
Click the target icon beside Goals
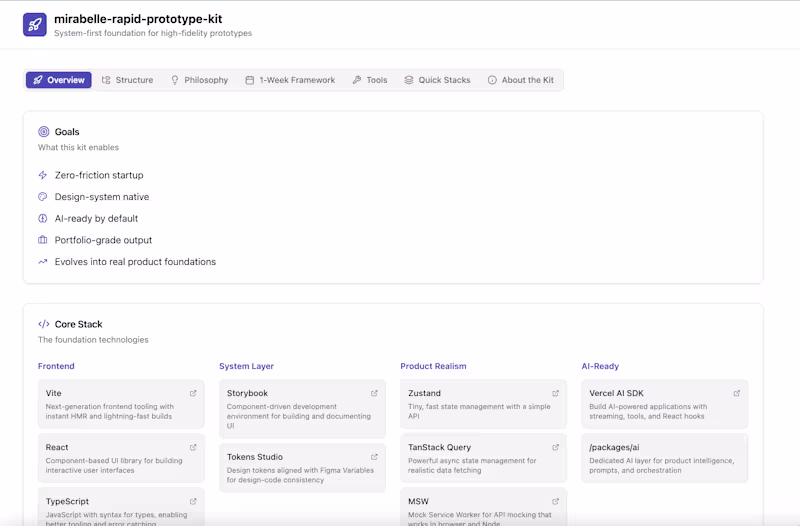coord(44,132)
